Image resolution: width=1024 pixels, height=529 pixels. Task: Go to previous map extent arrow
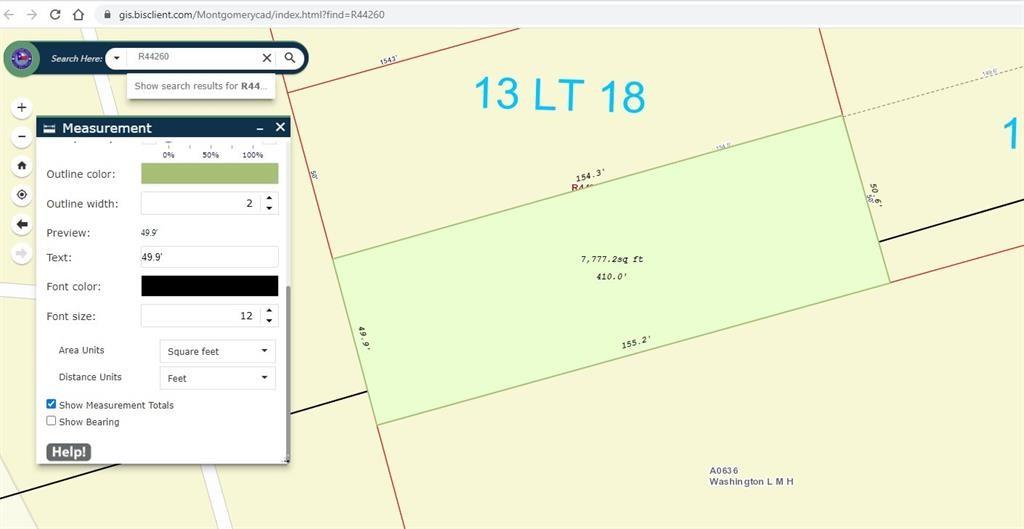click(22, 224)
